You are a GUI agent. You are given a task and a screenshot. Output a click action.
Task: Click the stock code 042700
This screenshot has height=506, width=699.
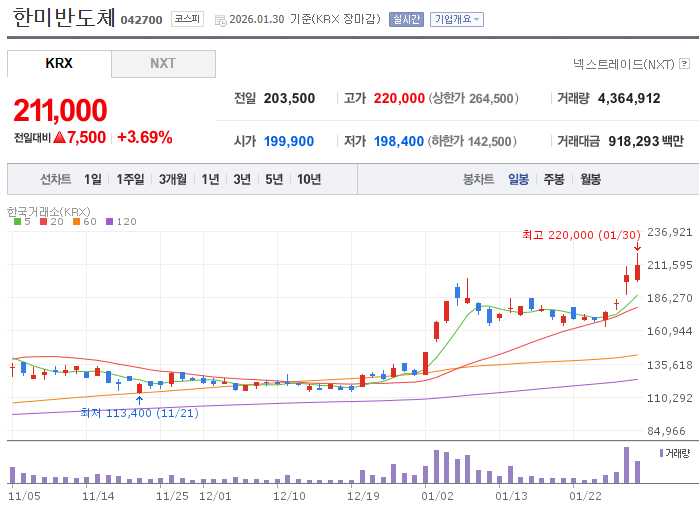point(141,20)
